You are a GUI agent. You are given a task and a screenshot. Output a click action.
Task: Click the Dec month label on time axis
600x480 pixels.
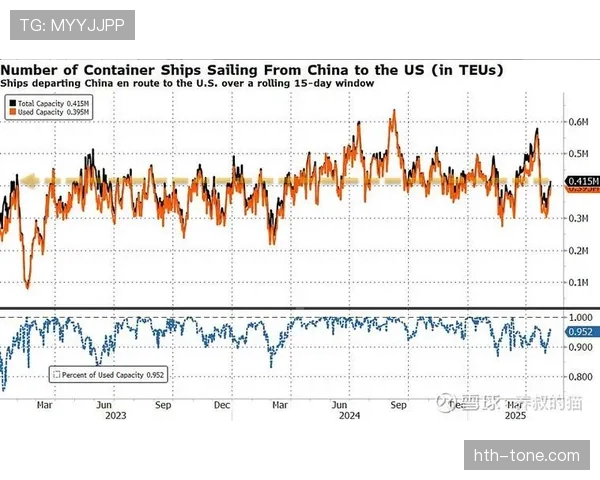(222, 406)
